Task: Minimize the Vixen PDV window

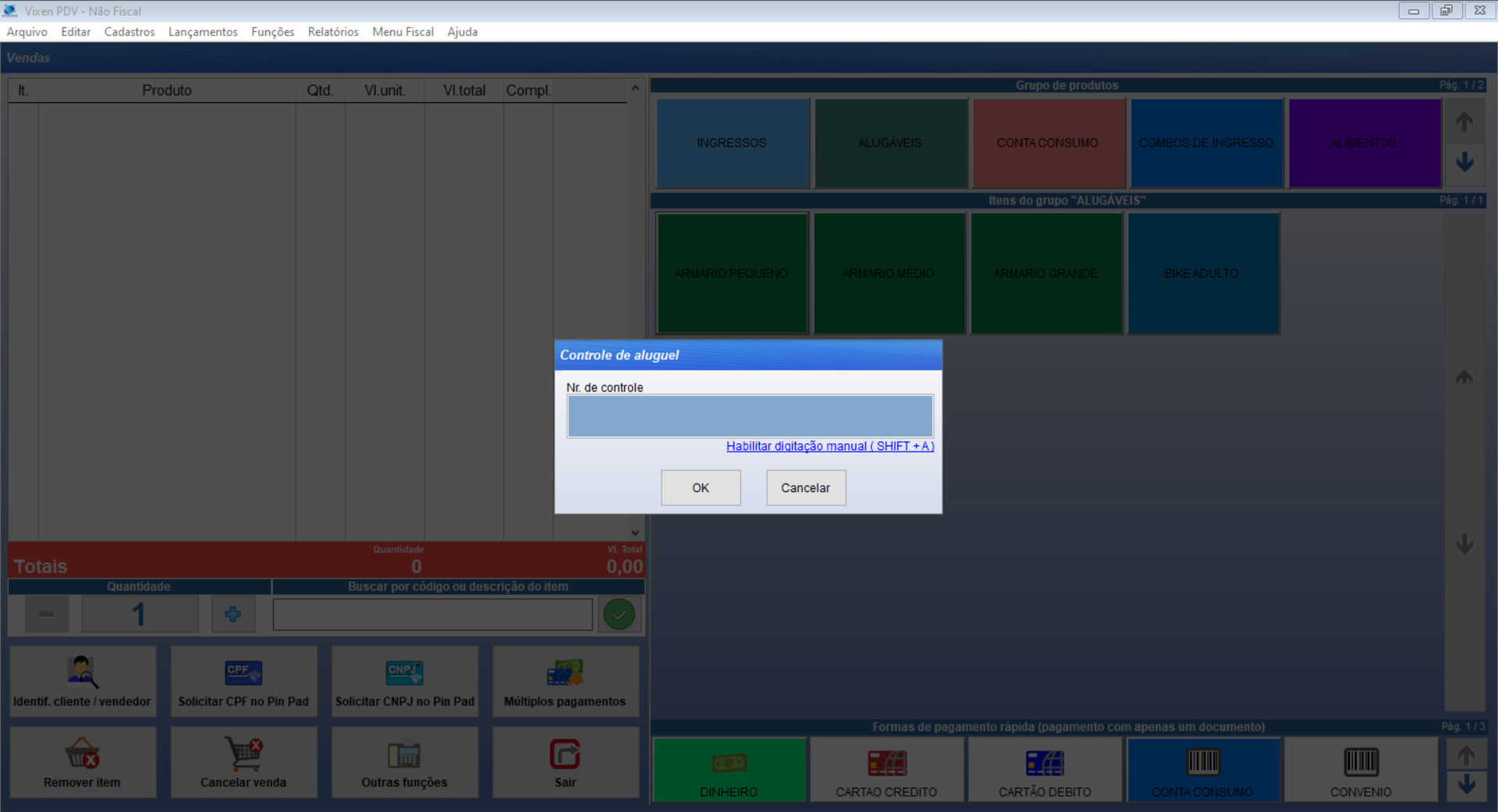Action: [1413, 11]
